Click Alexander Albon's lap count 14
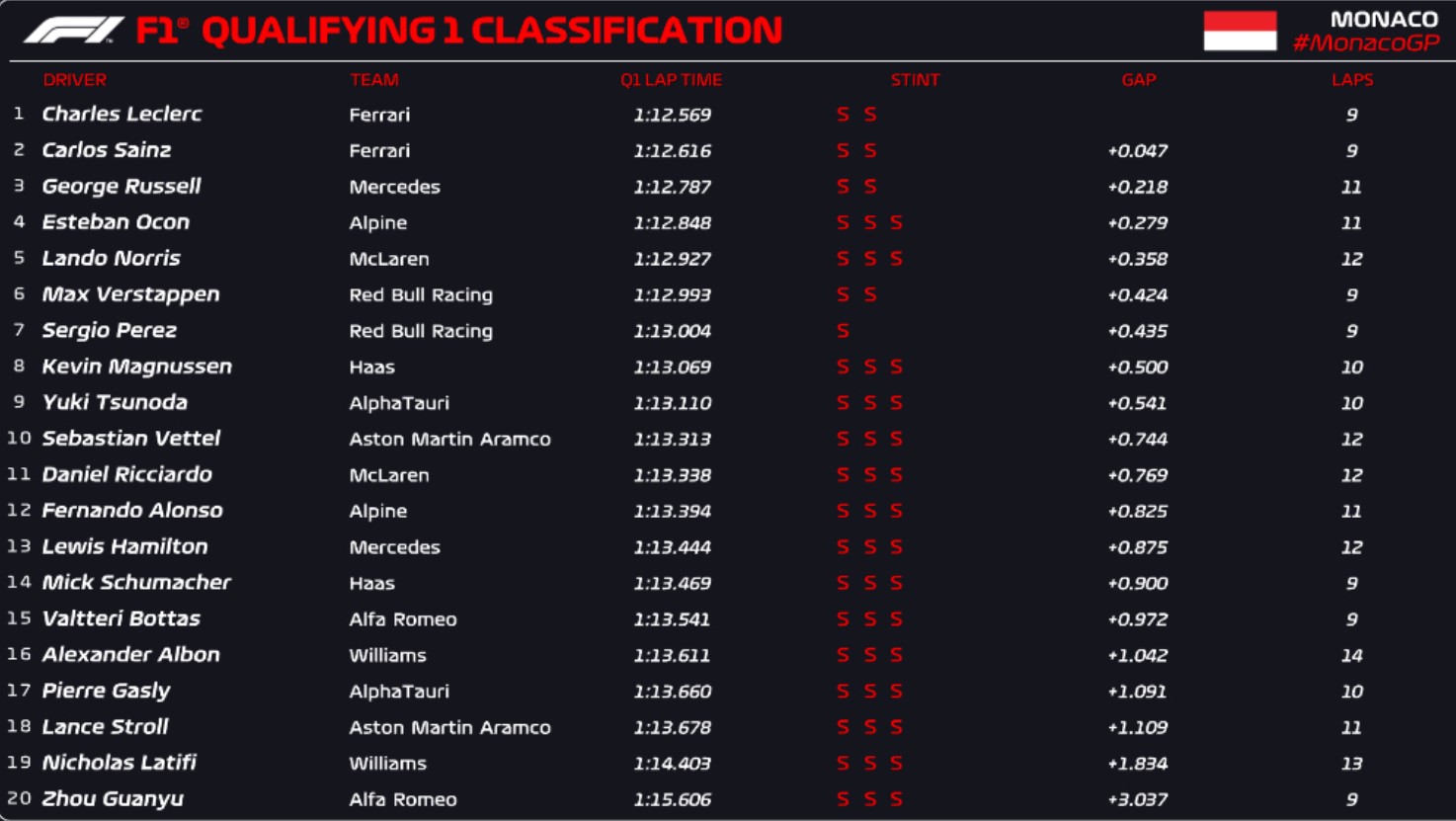Screen dimensions: 1456x821 click(1351, 655)
